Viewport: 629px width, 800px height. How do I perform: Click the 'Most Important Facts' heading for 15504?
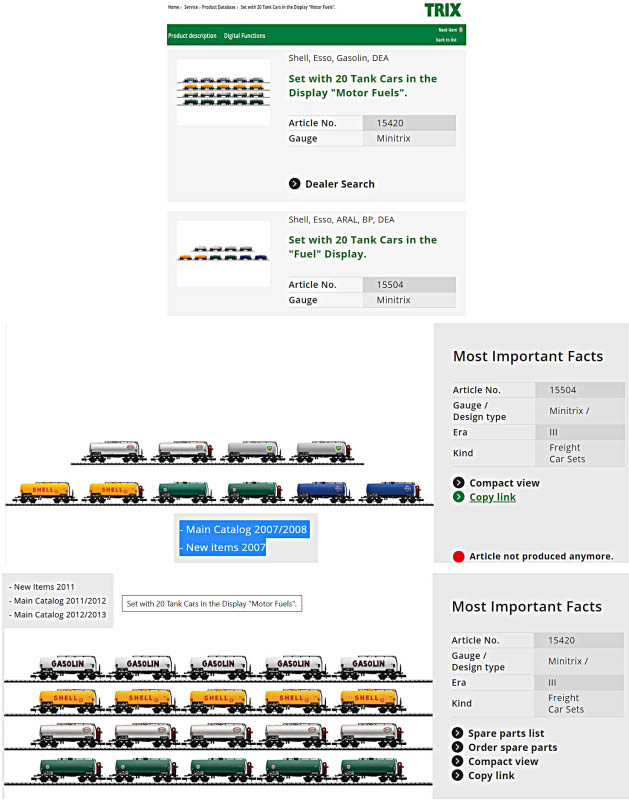tap(528, 356)
